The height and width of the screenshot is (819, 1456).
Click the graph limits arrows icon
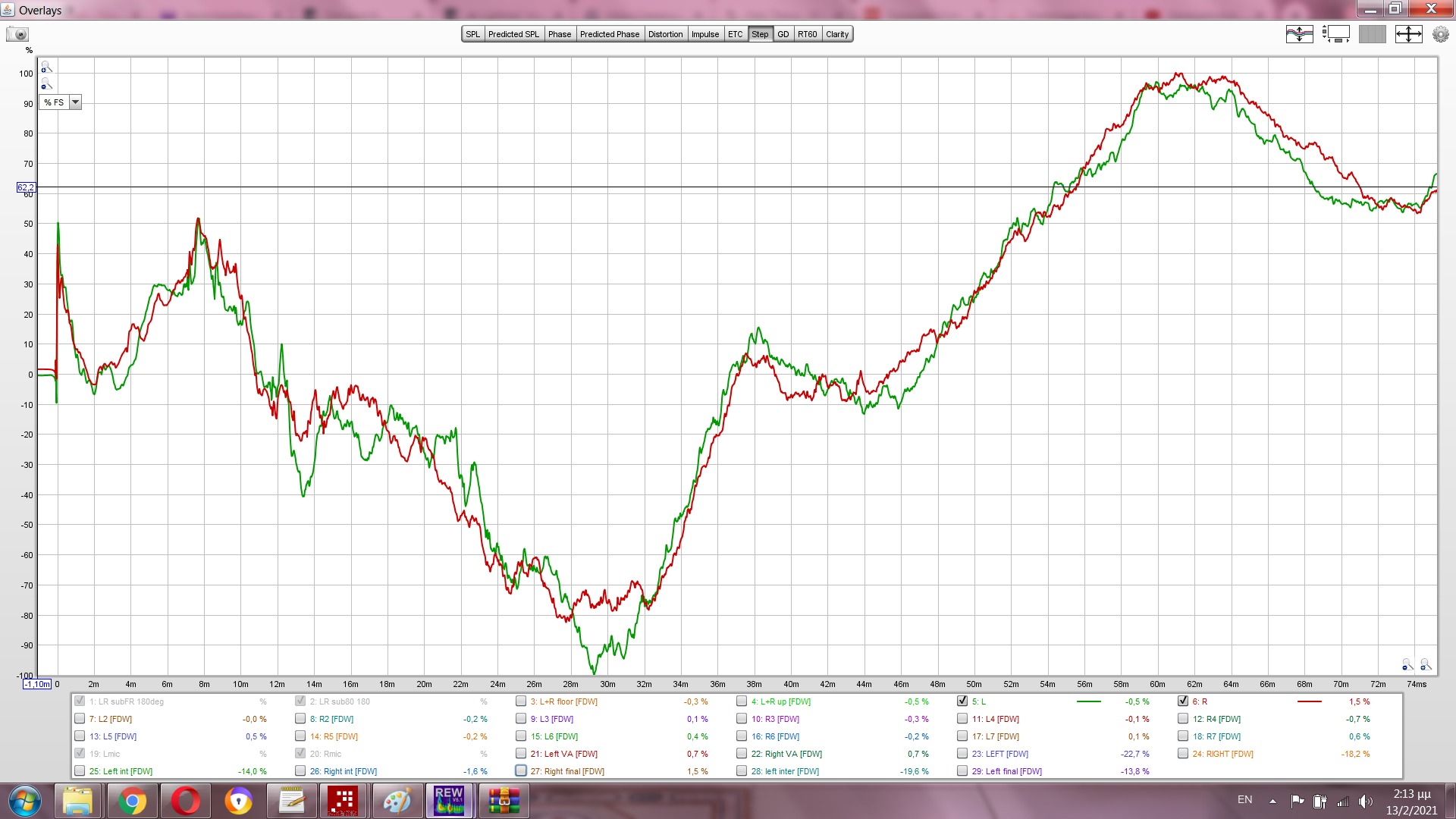[x=1408, y=34]
